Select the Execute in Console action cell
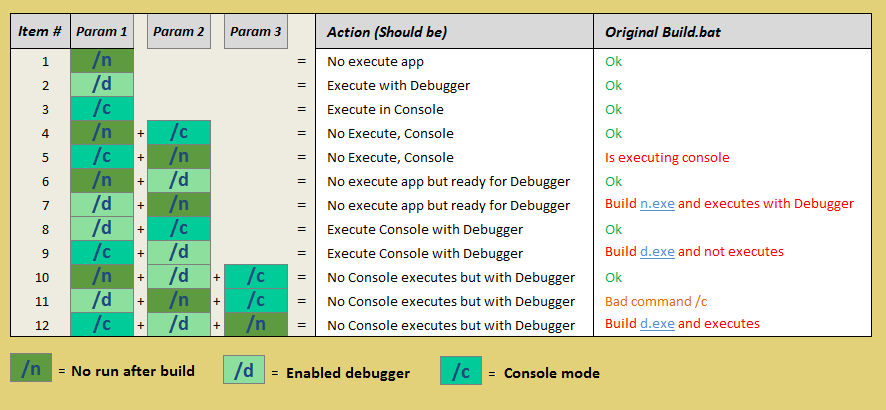The height and width of the screenshot is (410, 886). tap(385, 109)
